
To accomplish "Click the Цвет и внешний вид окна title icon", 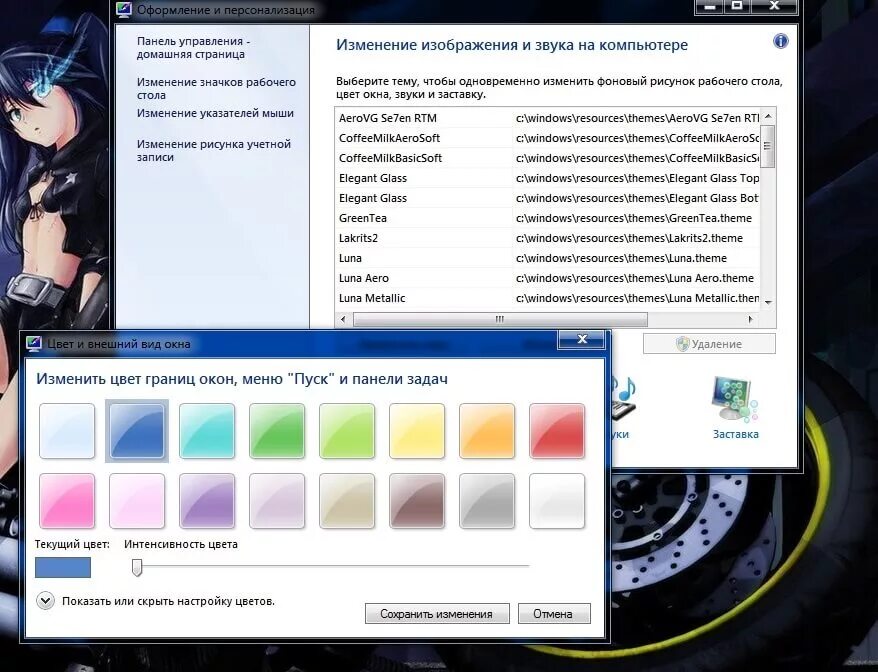I will point(34,343).
